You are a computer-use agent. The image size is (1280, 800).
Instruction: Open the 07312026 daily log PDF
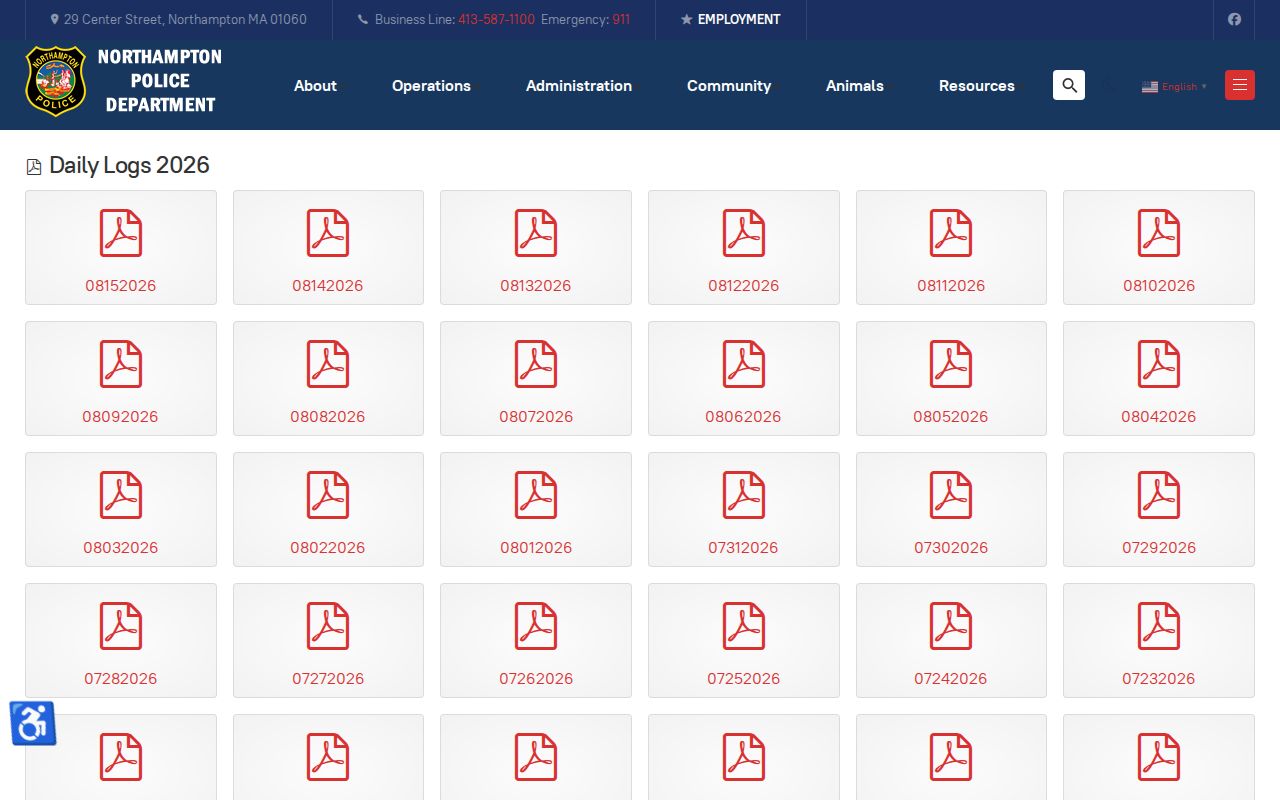(744, 509)
